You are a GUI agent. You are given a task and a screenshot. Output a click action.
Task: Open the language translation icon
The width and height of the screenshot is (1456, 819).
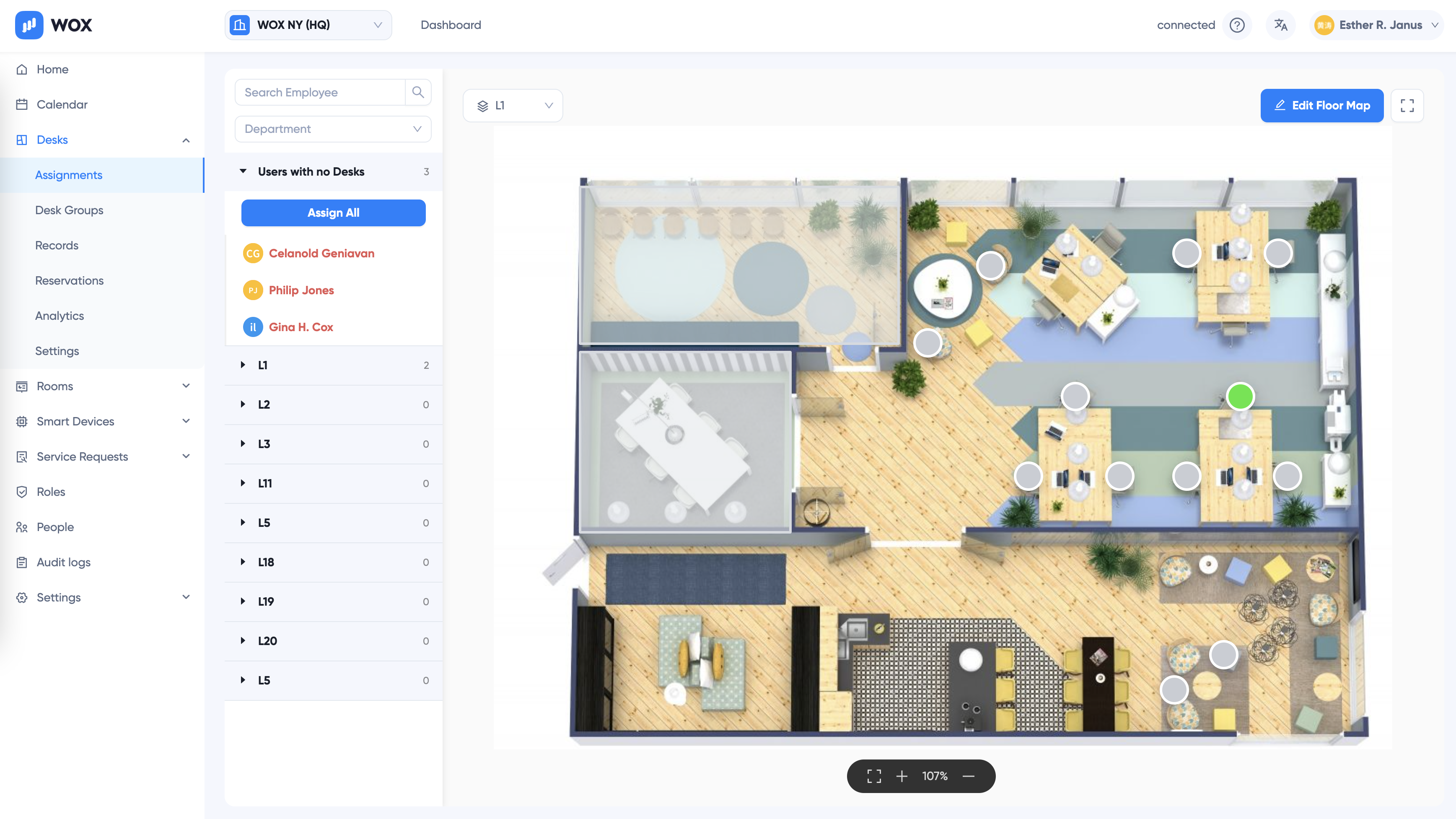(x=1281, y=25)
